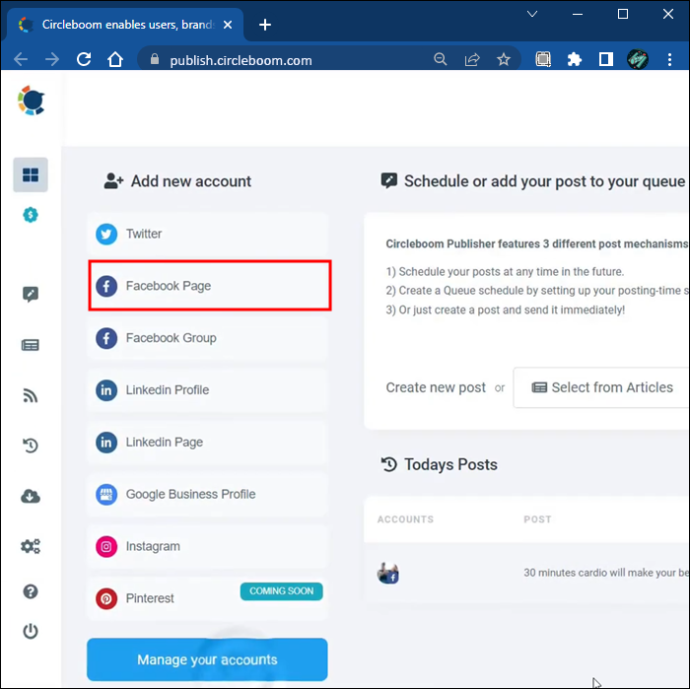Screen dimensions: 690x689
Task: Click the share page icon in address bar
Action: click(472, 59)
